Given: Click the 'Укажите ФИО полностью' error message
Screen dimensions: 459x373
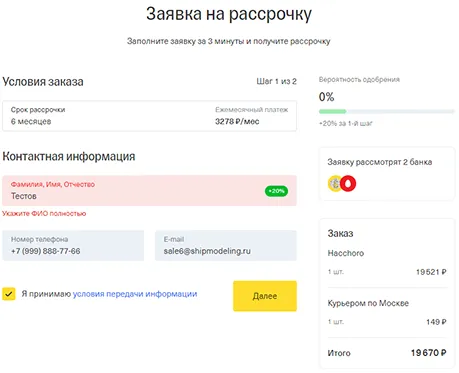Looking at the screenshot, I should click(x=44, y=214).
